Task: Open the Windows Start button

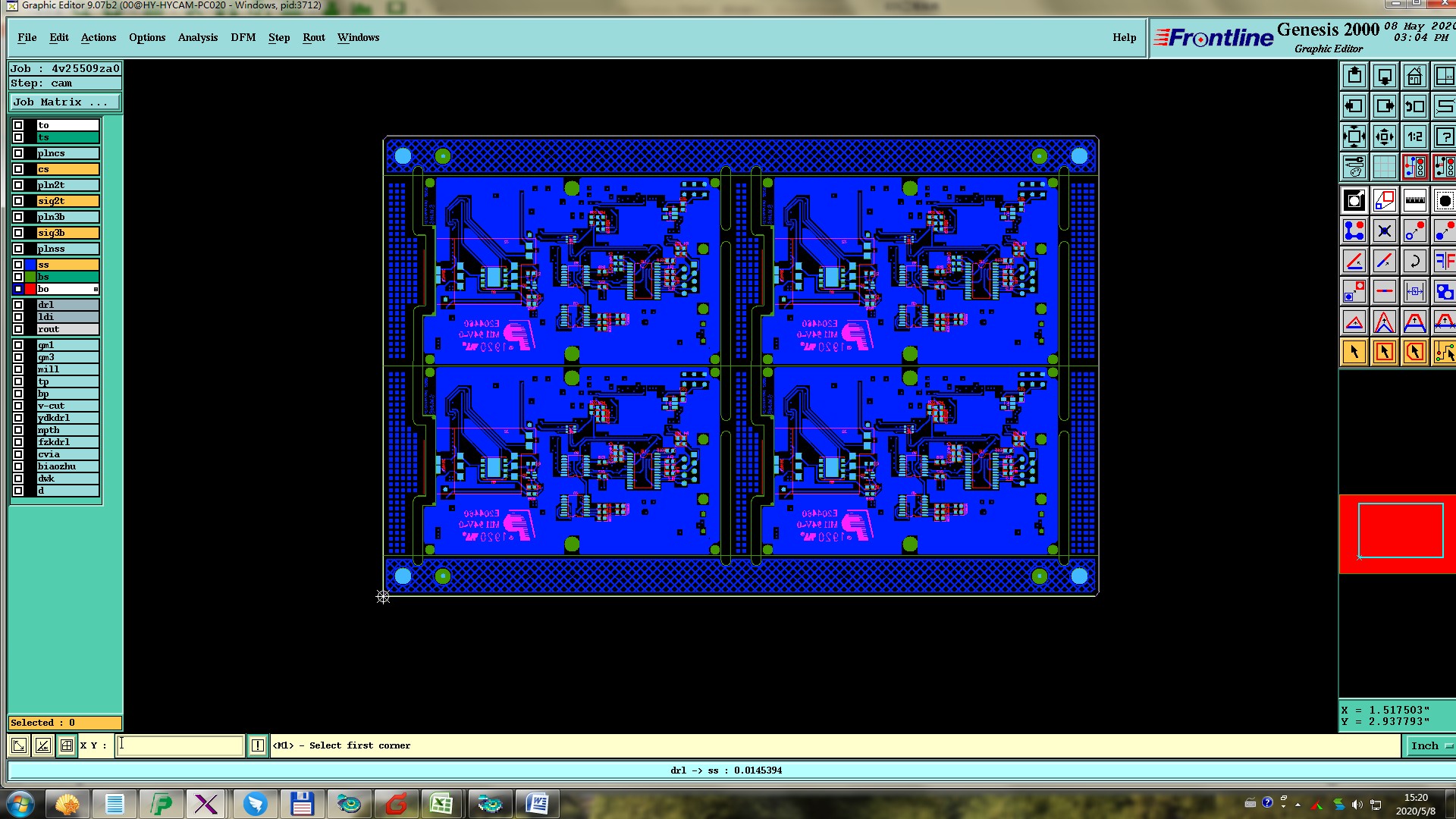Action: tap(20, 804)
